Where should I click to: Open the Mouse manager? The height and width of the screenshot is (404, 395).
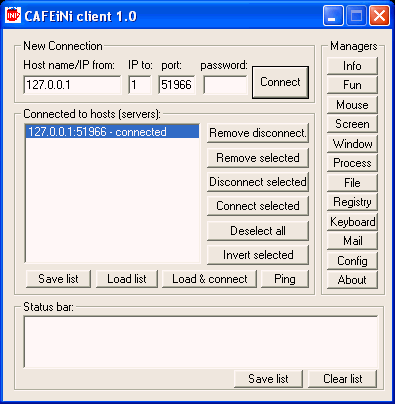(352, 105)
